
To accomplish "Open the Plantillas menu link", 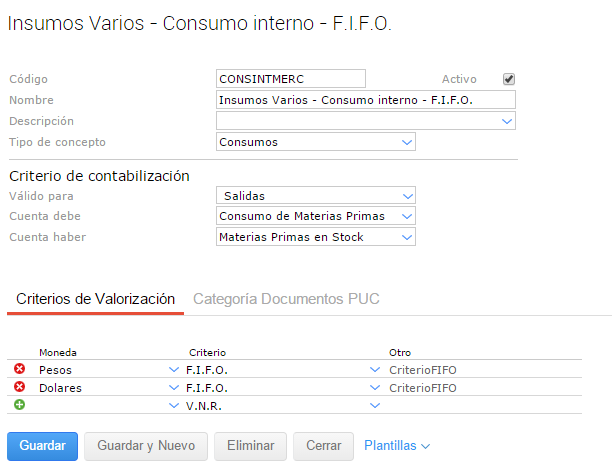I will pos(397,446).
